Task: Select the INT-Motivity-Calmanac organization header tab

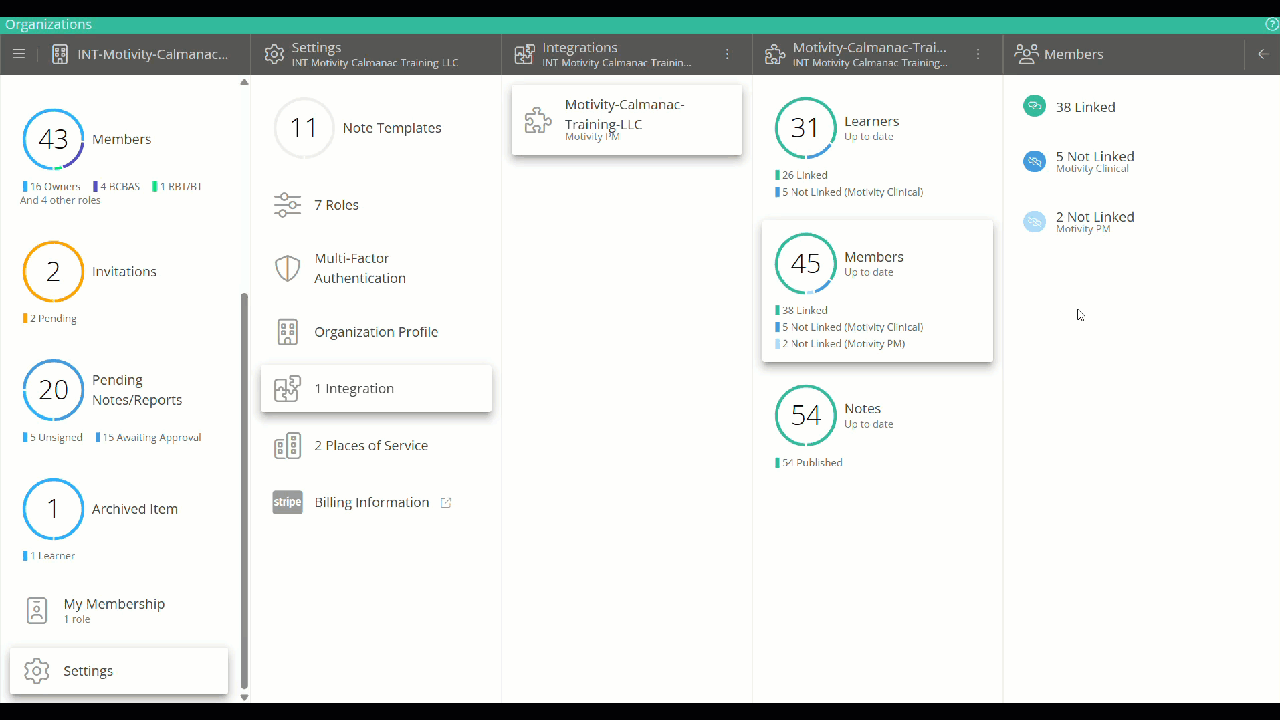Action: pos(140,54)
